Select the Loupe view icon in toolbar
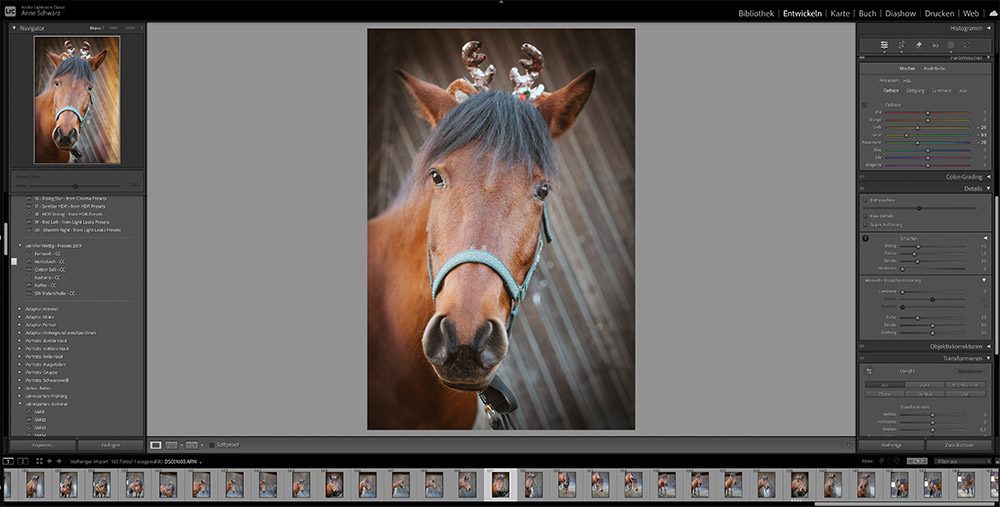This screenshot has width=1000, height=507. 156,445
